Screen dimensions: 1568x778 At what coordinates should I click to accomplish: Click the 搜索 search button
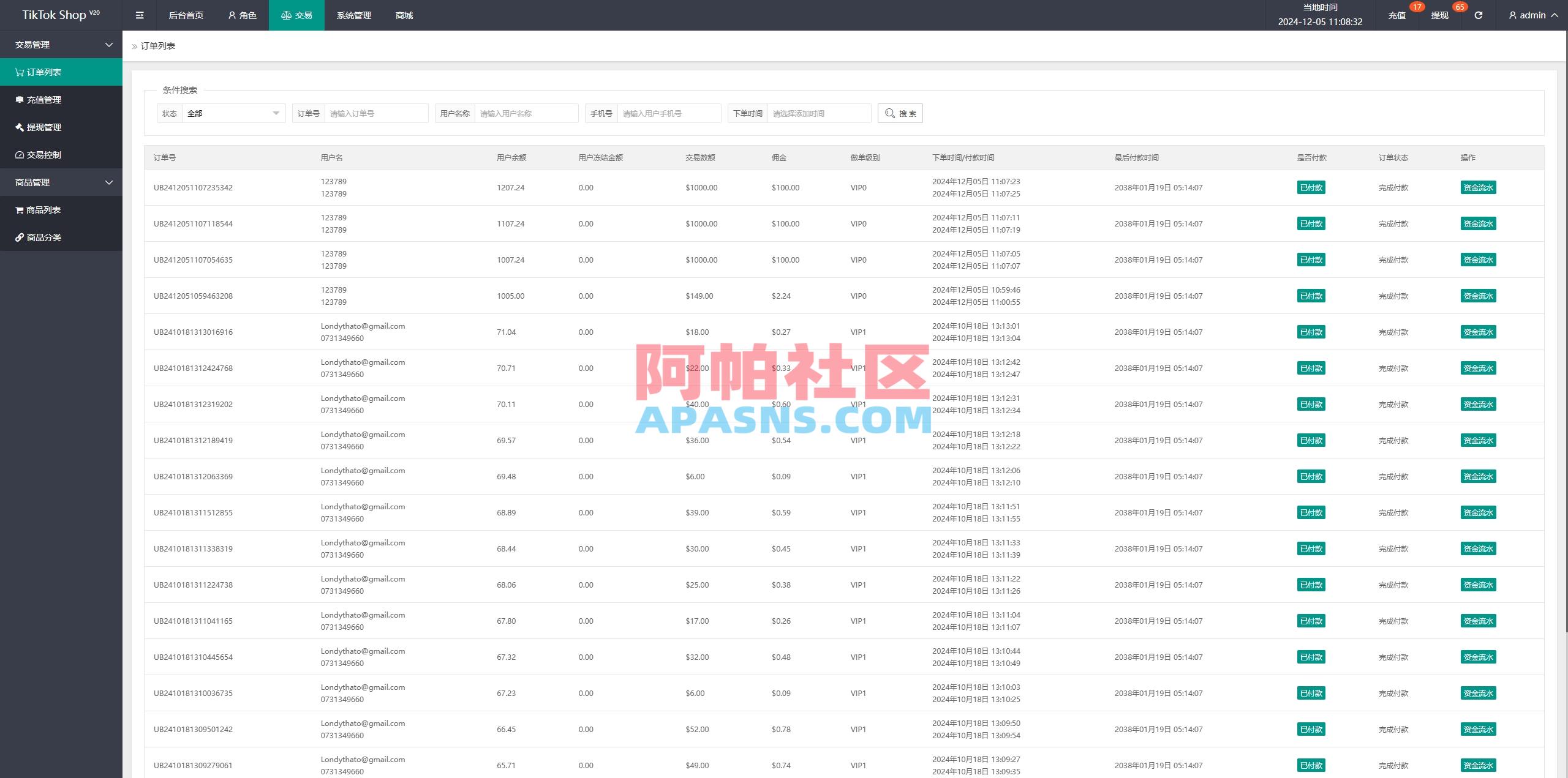tap(900, 113)
